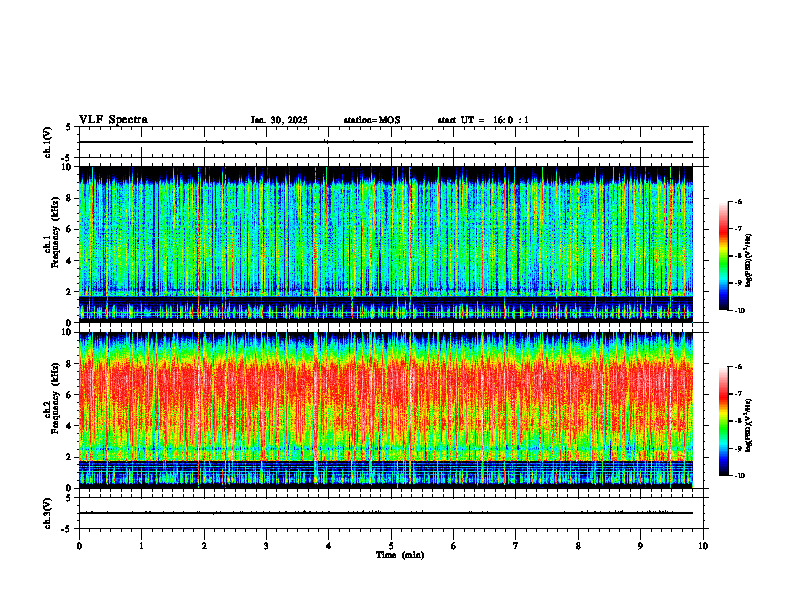Viewport: 792px width, 612px height.
Task: Click tick label "10" on the Time axis
Action: [703, 546]
